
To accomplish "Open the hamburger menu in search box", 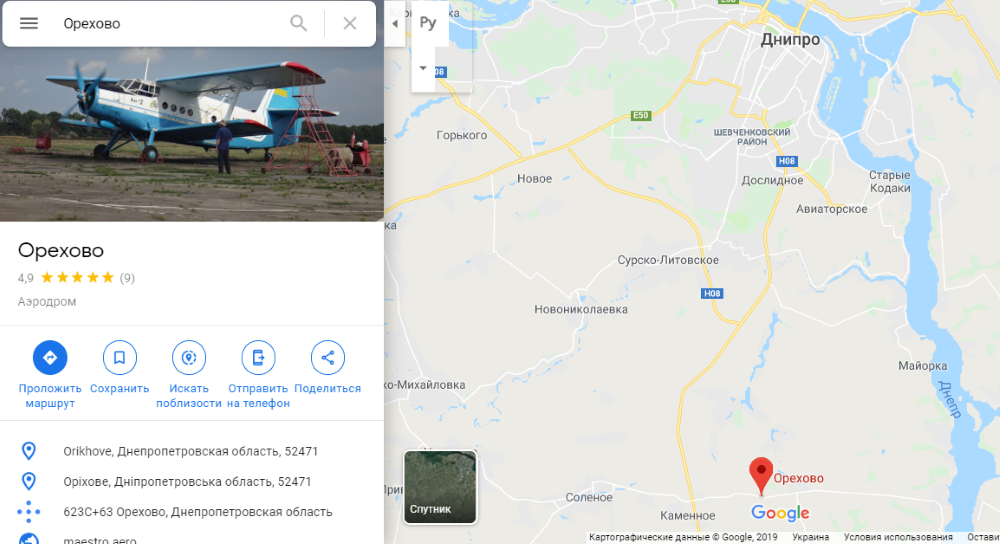I will pos(29,24).
